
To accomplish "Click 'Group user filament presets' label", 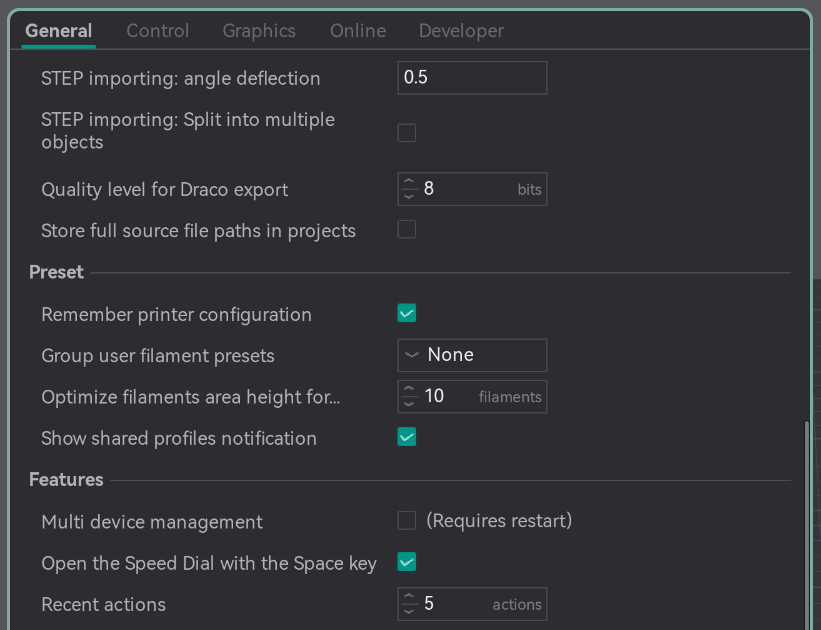I will tap(158, 356).
